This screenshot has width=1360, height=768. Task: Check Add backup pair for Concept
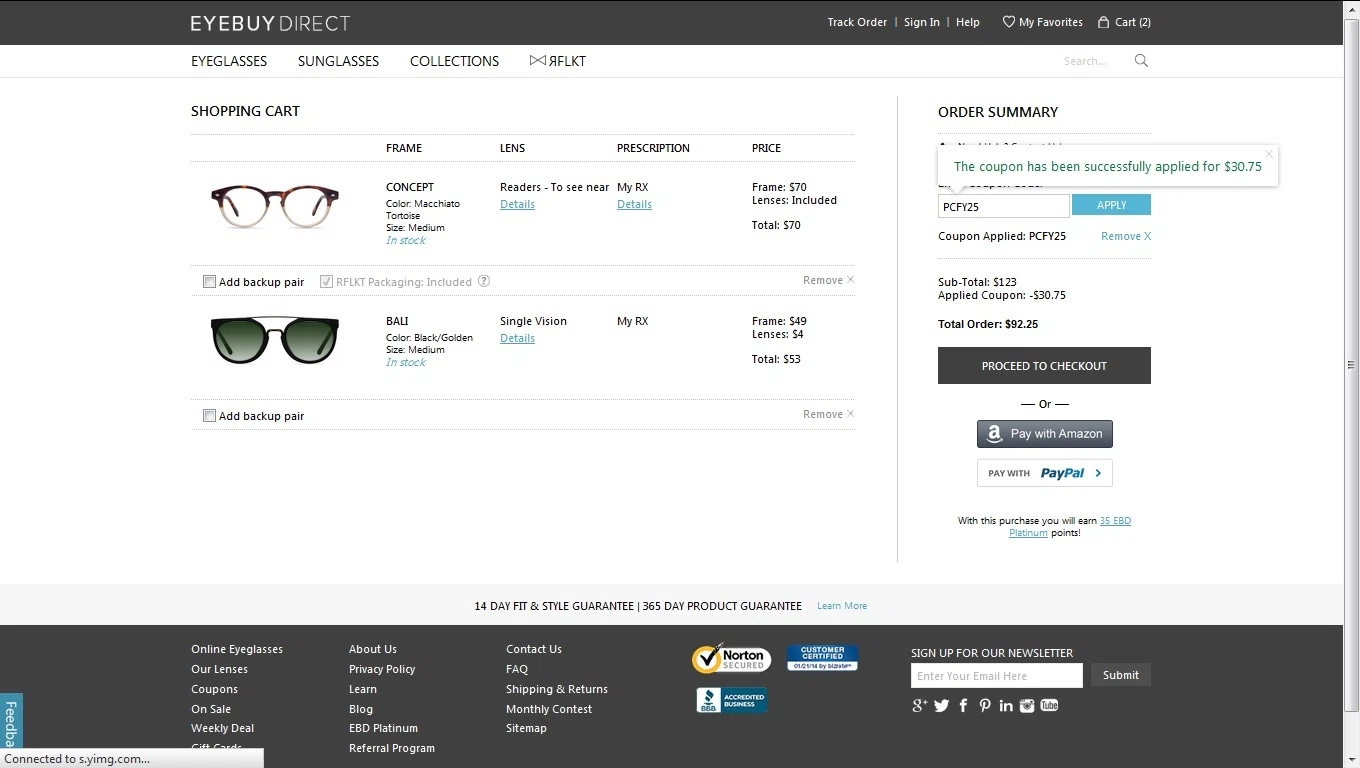coord(209,282)
